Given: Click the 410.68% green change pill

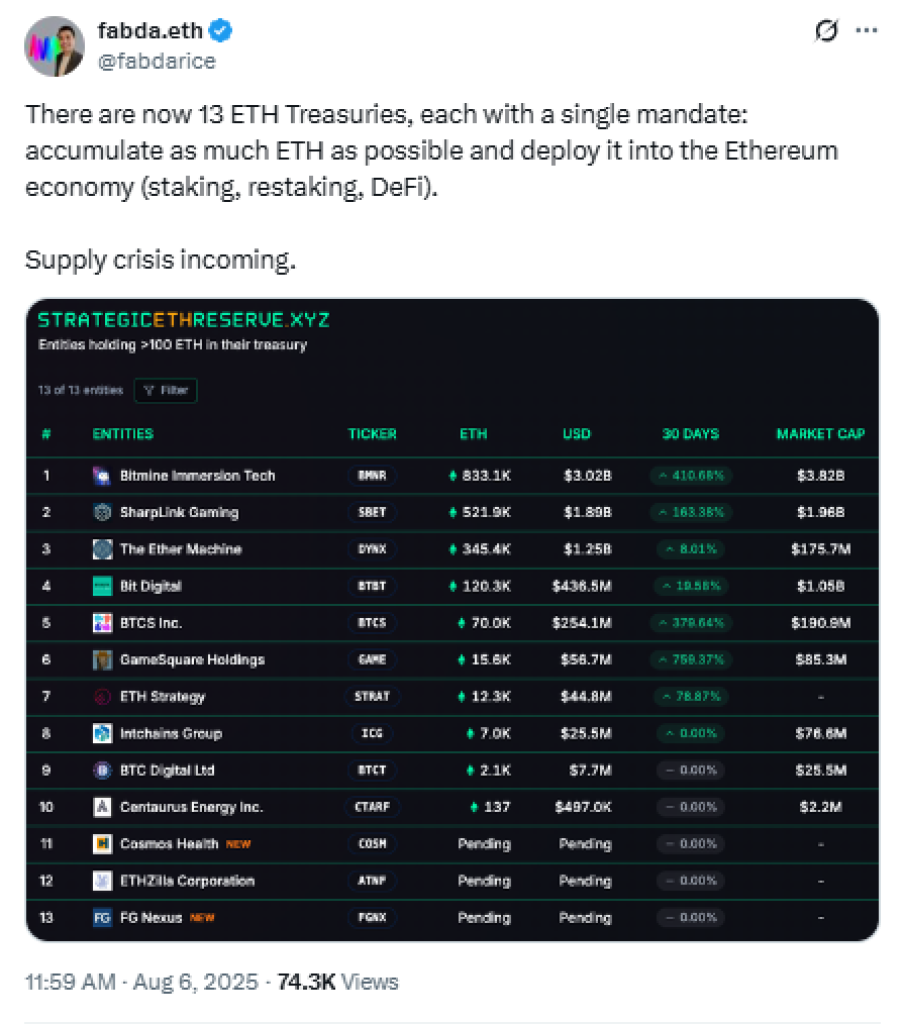Looking at the screenshot, I should 690,476.
